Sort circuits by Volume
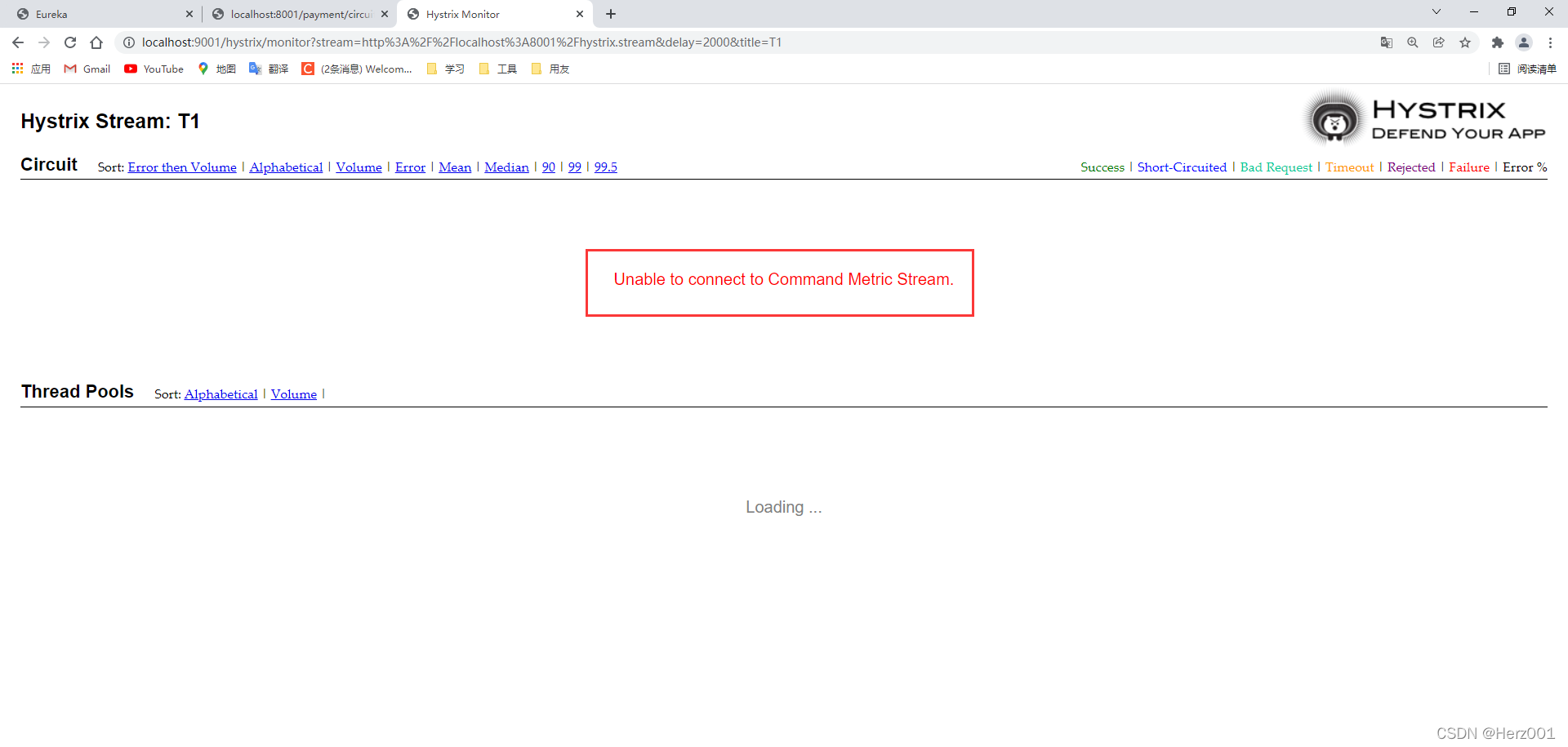 (x=359, y=167)
